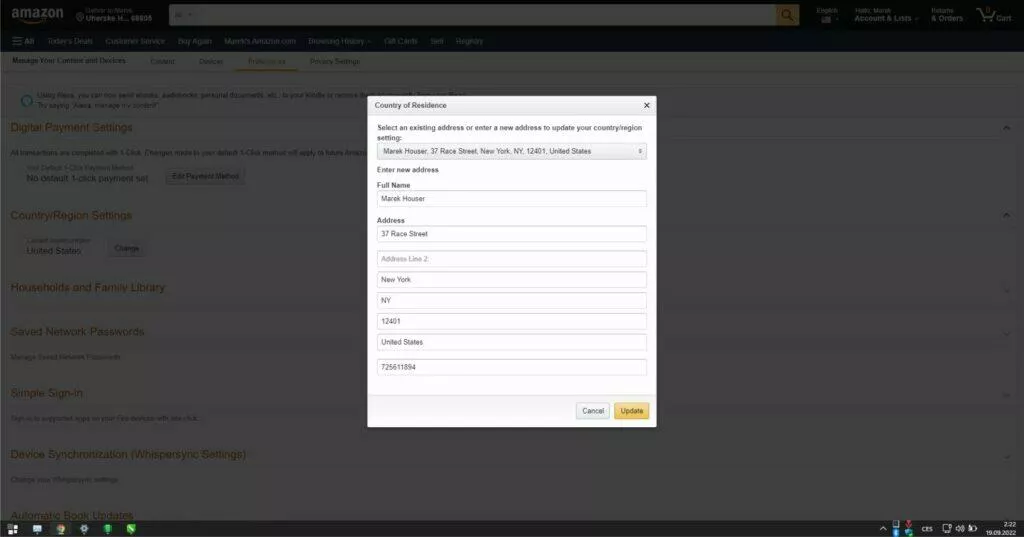Open the taskbar clock and date
The height and width of the screenshot is (537, 1024).
[x=1001, y=529]
